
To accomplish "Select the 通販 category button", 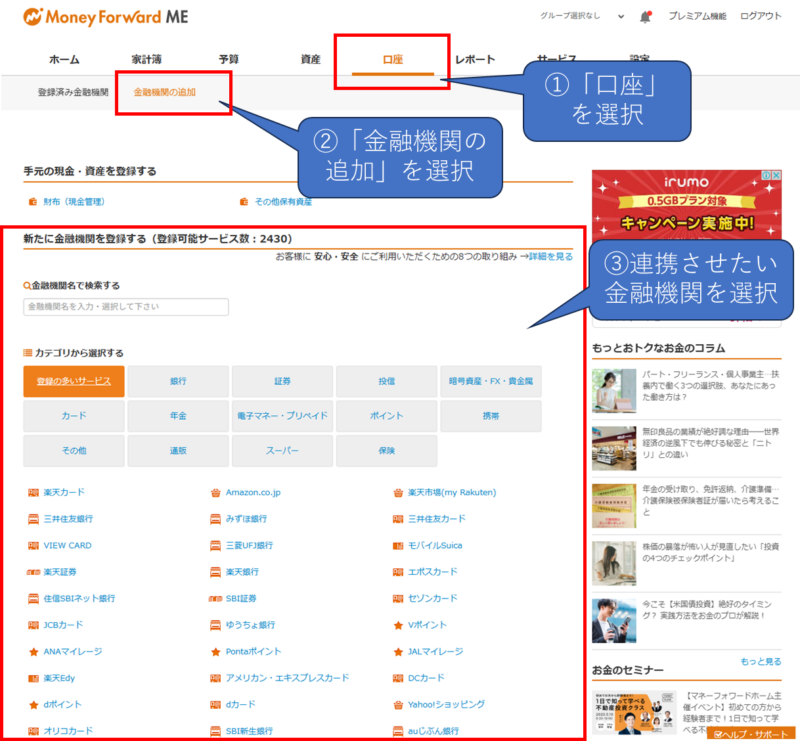I will point(178,451).
